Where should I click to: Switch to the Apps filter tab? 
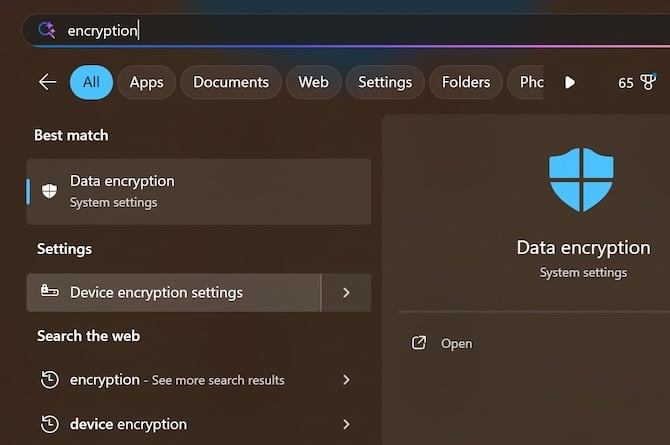point(147,82)
